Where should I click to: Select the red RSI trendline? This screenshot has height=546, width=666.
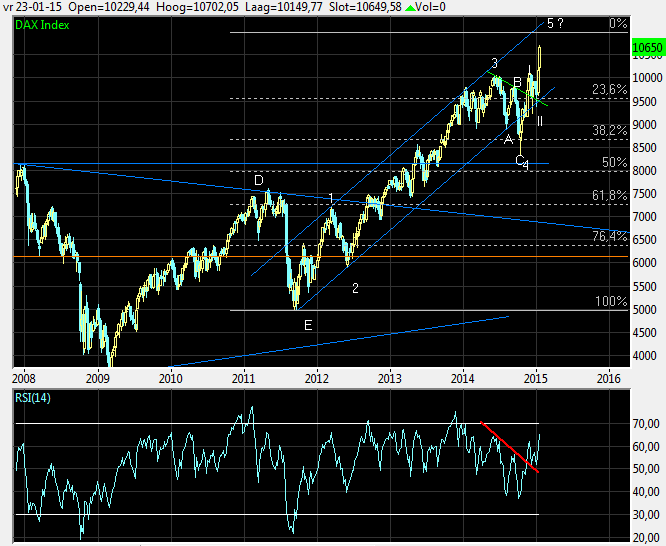(x=510, y=448)
